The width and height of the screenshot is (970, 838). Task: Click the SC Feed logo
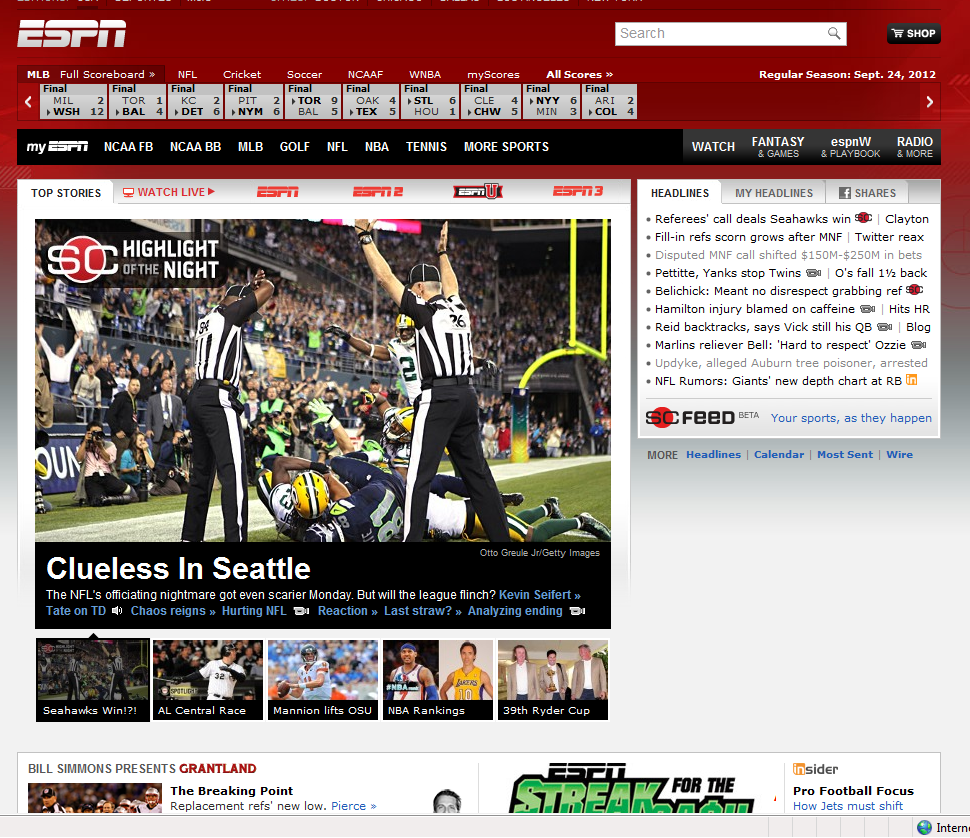(x=690, y=417)
